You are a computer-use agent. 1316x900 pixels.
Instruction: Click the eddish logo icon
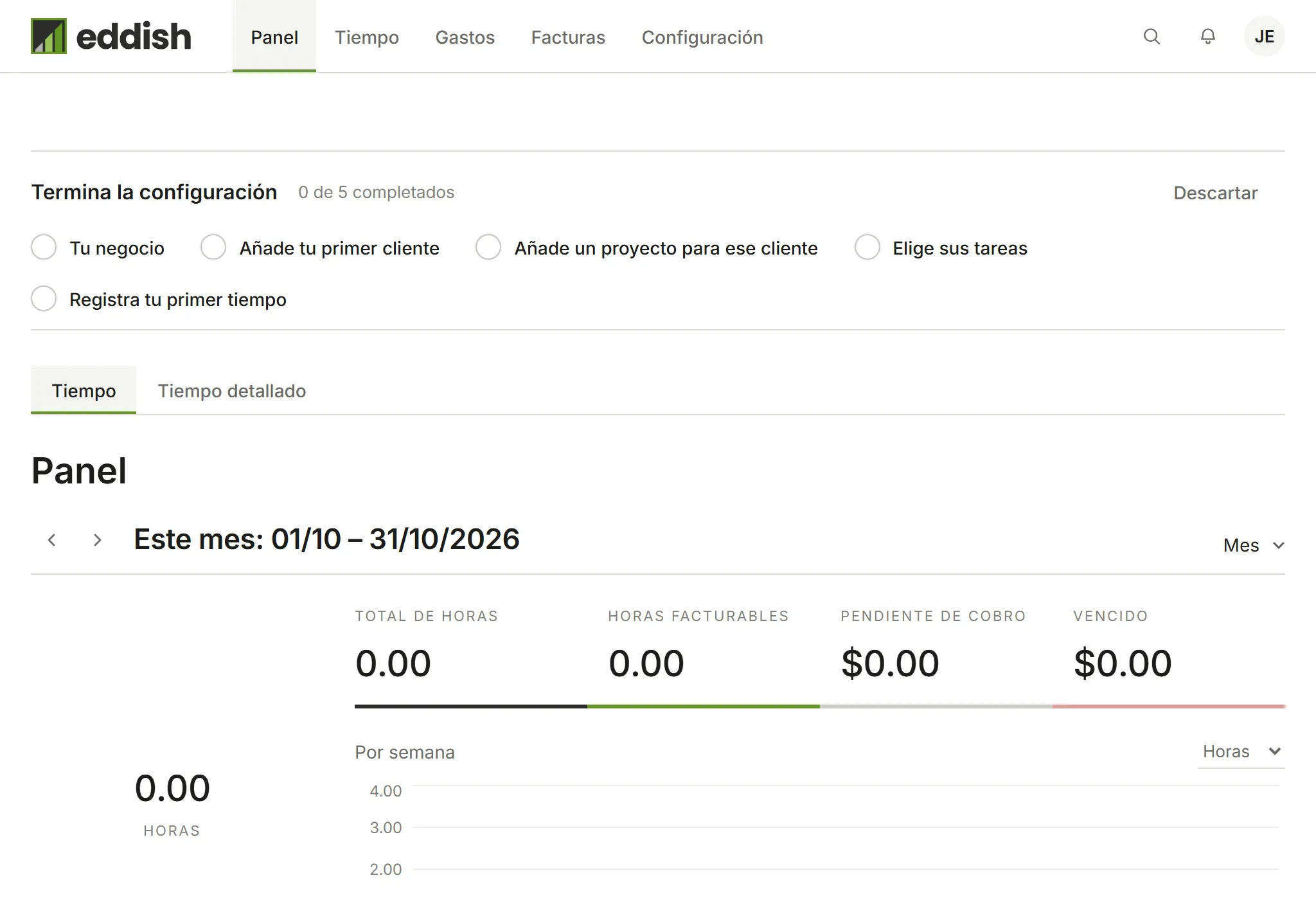click(x=49, y=36)
